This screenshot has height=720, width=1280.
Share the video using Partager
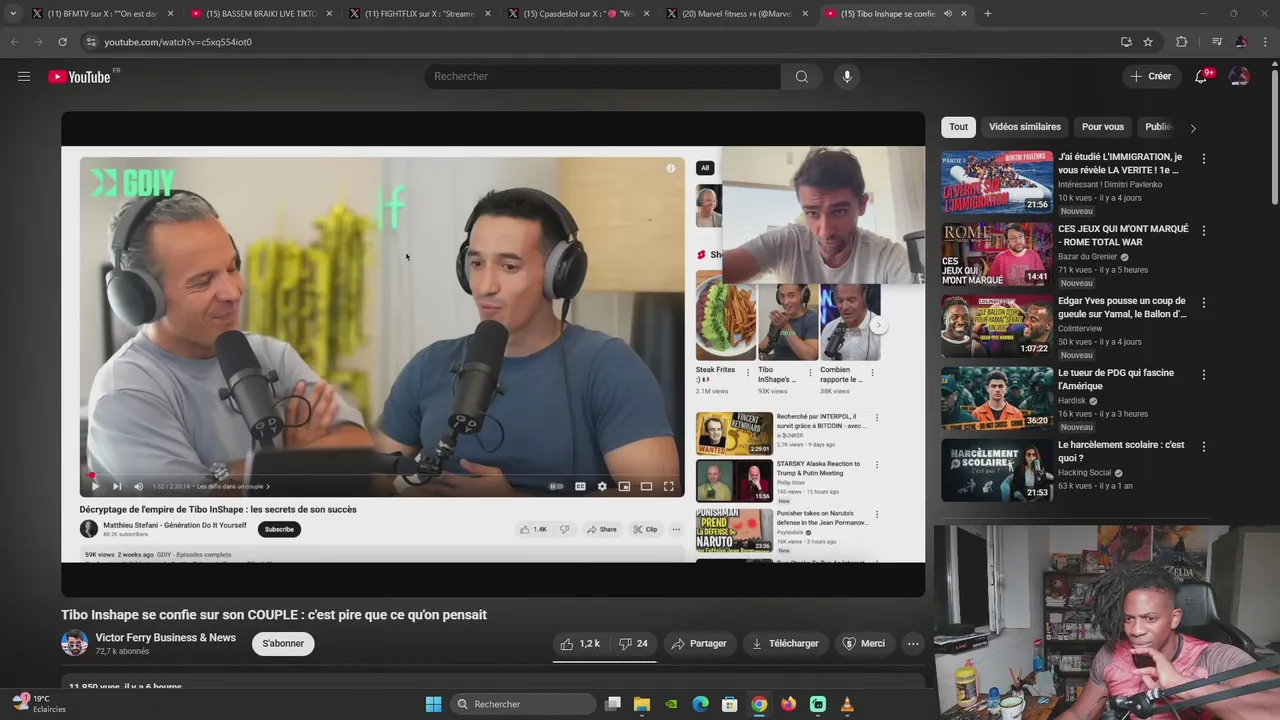(698, 643)
